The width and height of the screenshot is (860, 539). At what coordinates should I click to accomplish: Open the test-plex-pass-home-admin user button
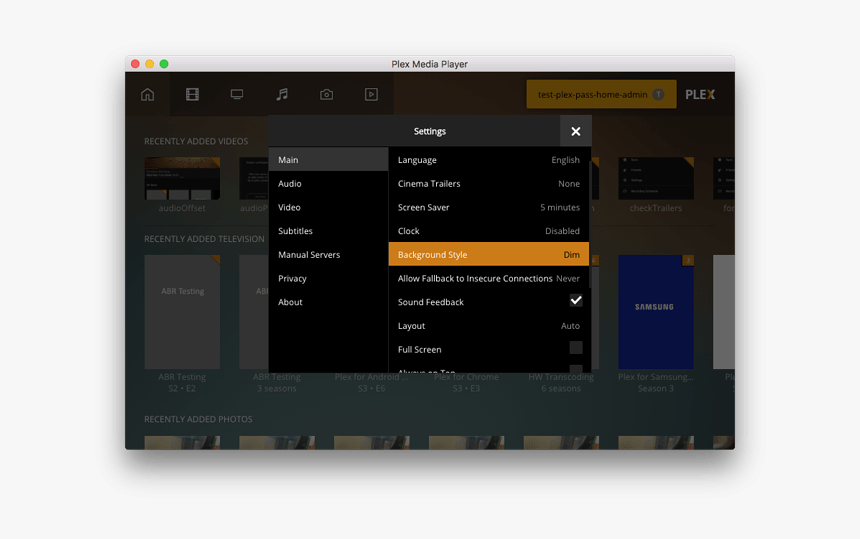click(x=601, y=95)
